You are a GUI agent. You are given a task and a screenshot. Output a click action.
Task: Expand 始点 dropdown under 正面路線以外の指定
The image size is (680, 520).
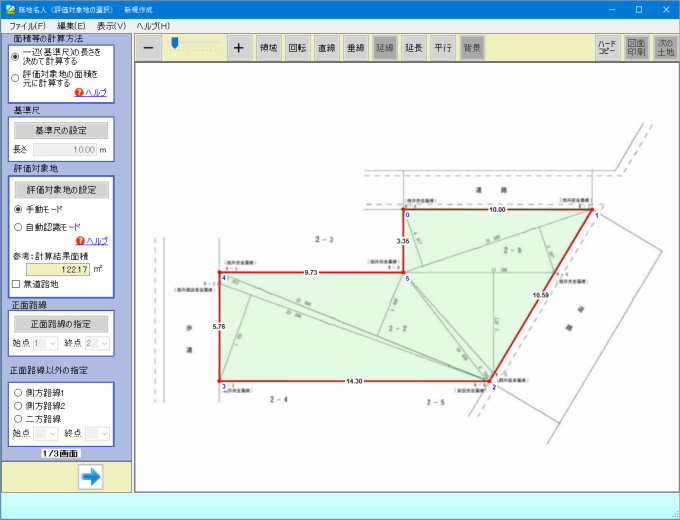pos(45,433)
